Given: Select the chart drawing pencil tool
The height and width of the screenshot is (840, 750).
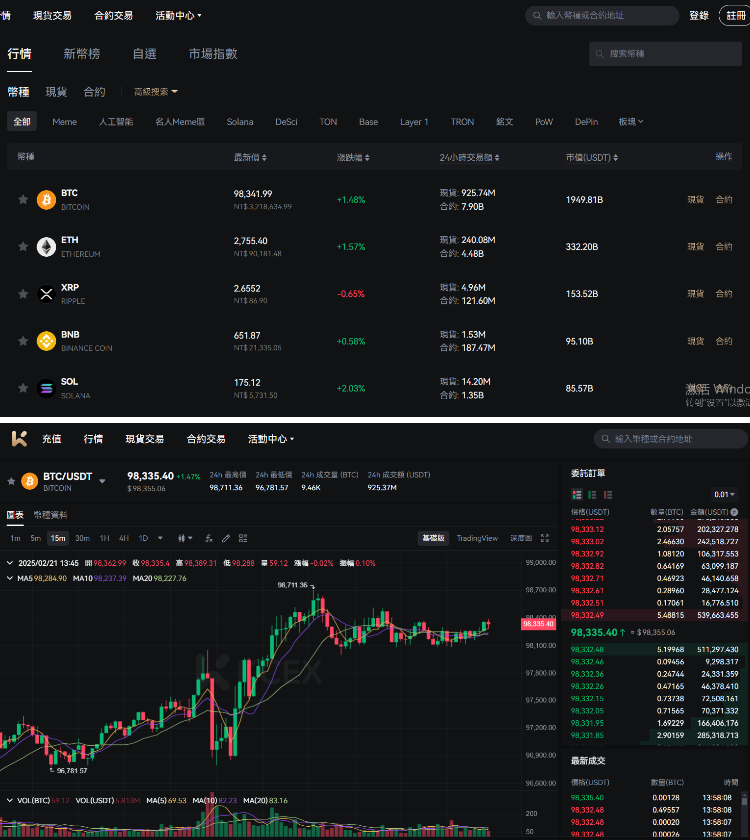Looking at the screenshot, I should pyautogui.click(x=226, y=538).
